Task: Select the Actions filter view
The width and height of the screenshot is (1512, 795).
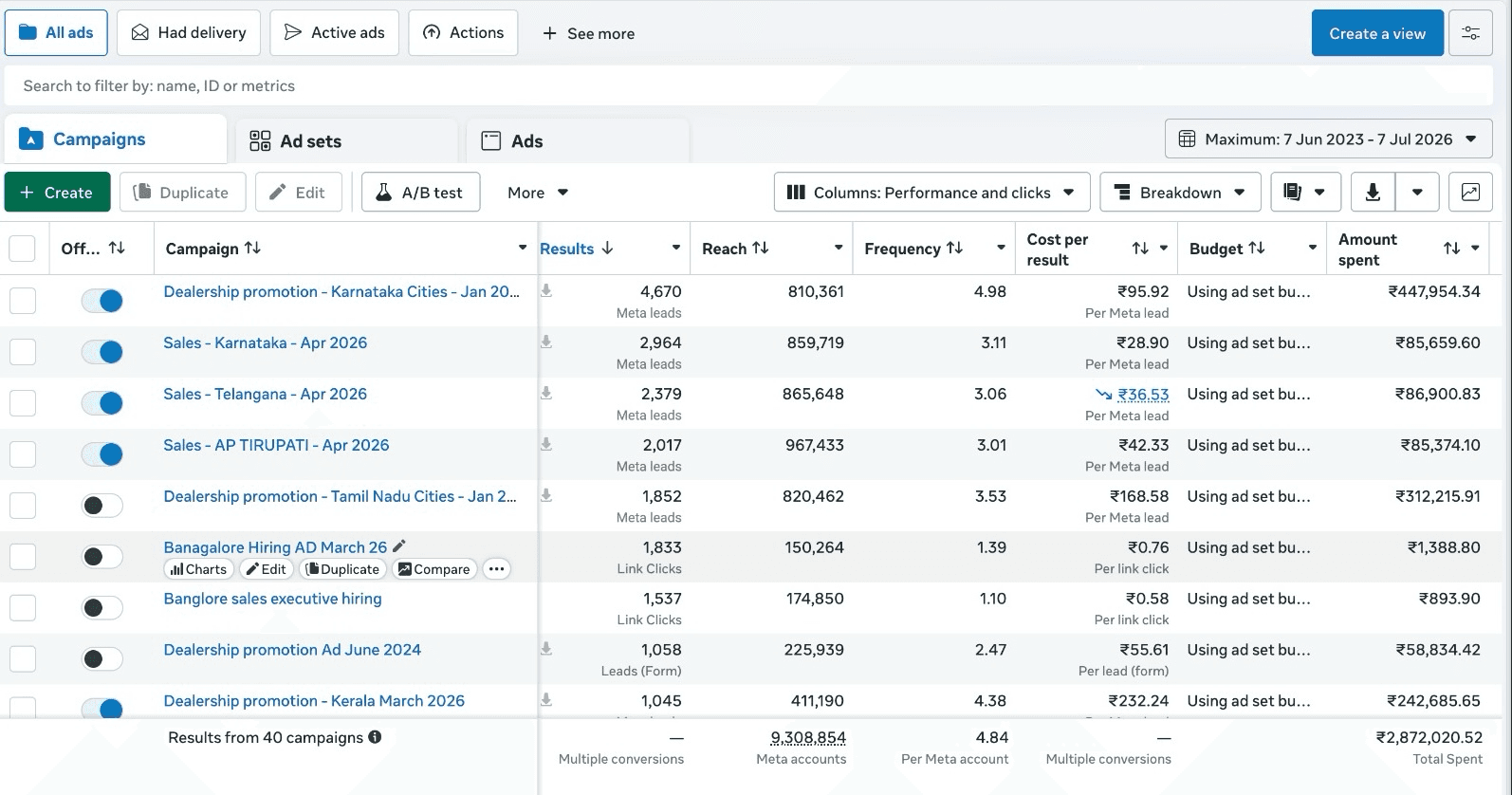Action: (463, 33)
